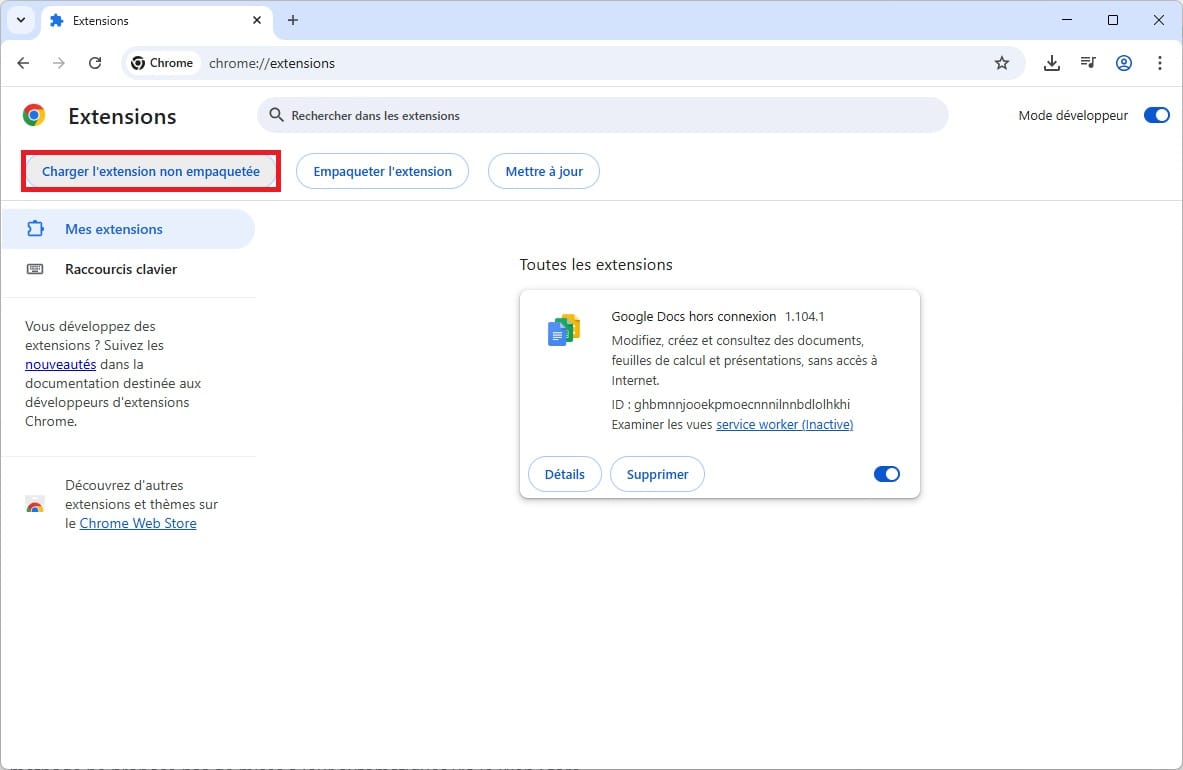This screenshot has width=1183, height=770.
Task: Click the keyboard icon of Raccourcis clavier
Action: pyautogui.click(x=35, y=269)
